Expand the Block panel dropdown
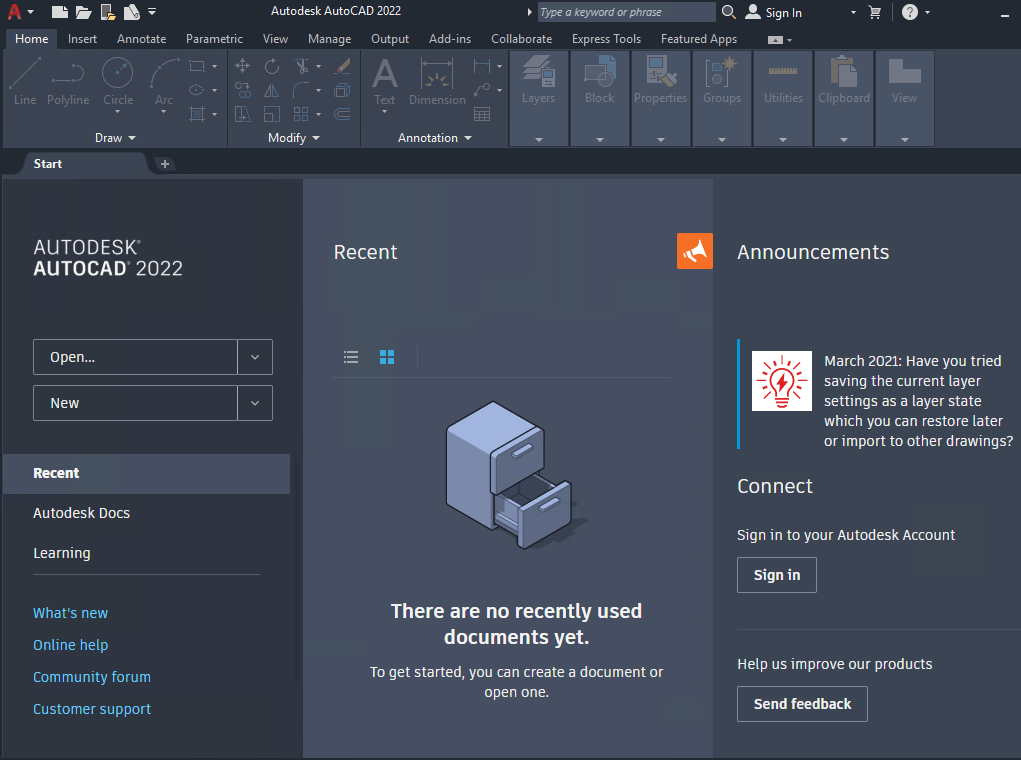This screenshot has height=760, width=1021. tap(600, 139)
